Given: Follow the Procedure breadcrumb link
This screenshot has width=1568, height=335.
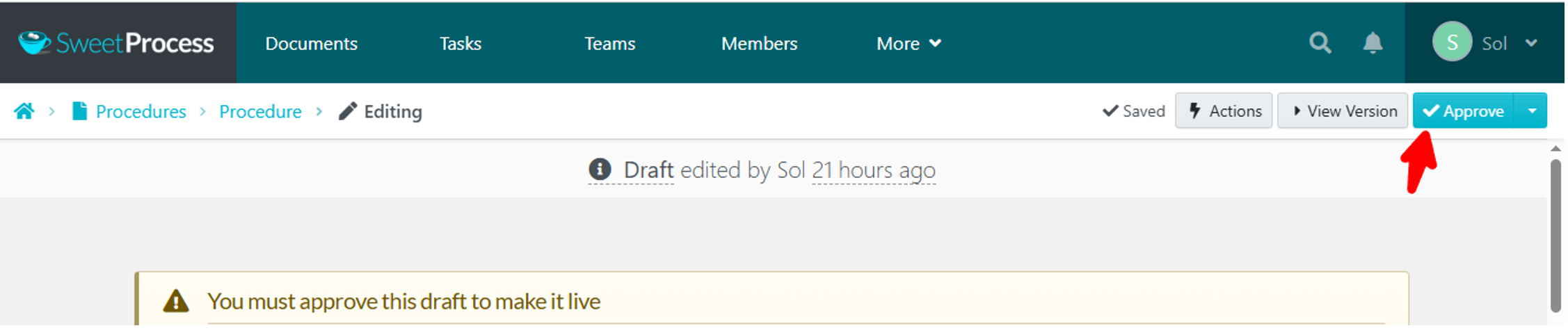Looking at the screenshot, I should (x=260, y=111).
